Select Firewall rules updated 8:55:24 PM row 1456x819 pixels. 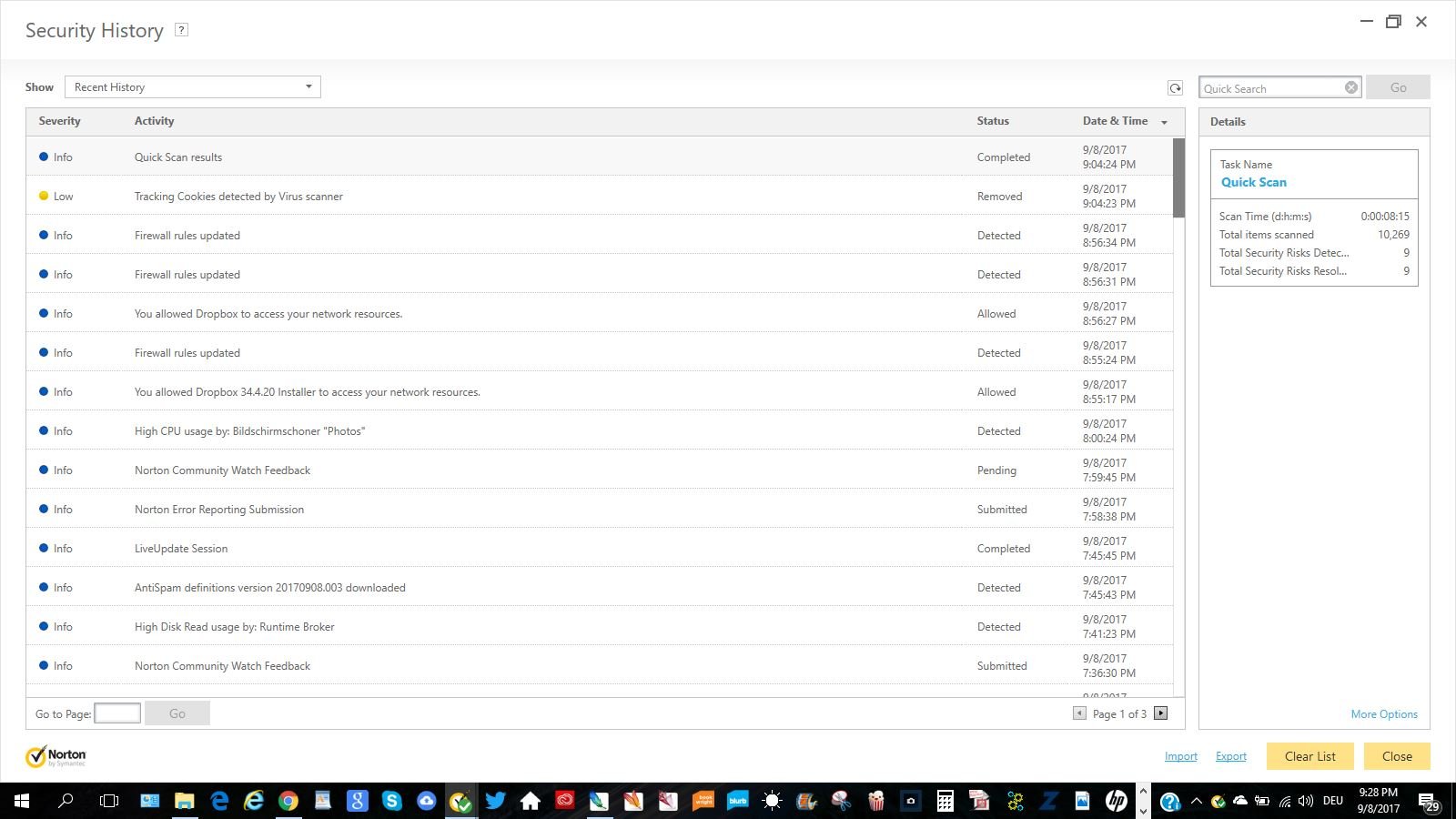click(599, 352)
